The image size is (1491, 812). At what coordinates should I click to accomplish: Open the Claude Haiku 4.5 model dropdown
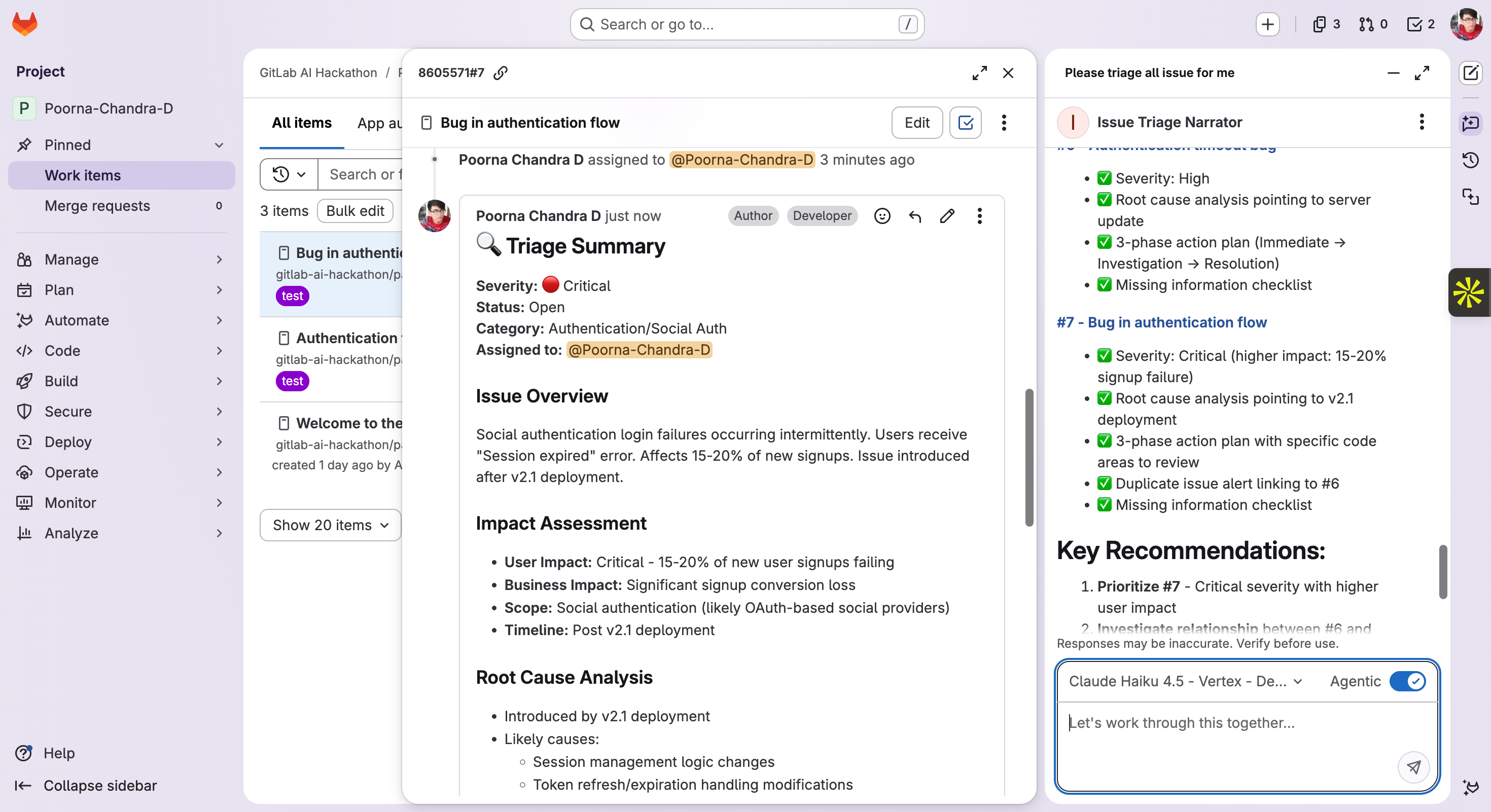click(x=1184, y=681)
